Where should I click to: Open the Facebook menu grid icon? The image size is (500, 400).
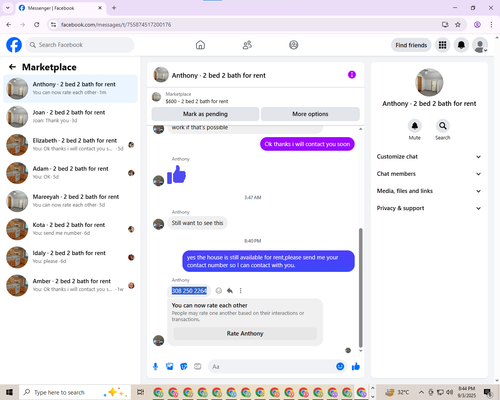442,45
